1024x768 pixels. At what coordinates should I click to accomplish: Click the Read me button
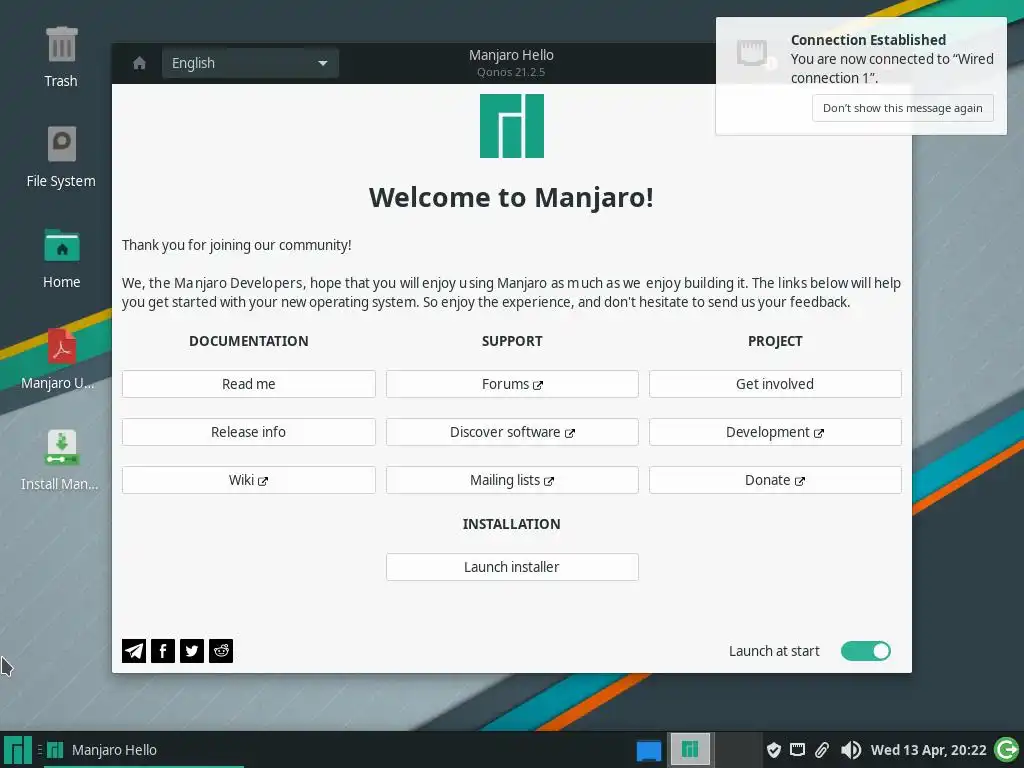click(x=249, y=384)
